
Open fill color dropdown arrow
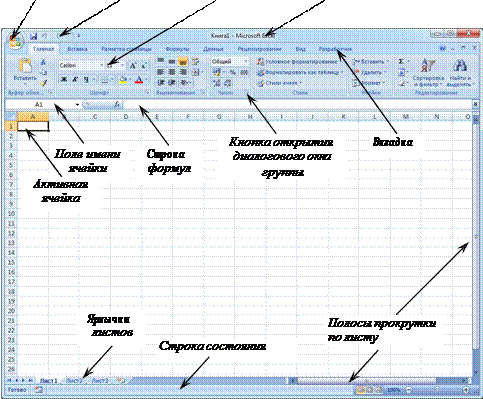130,79
